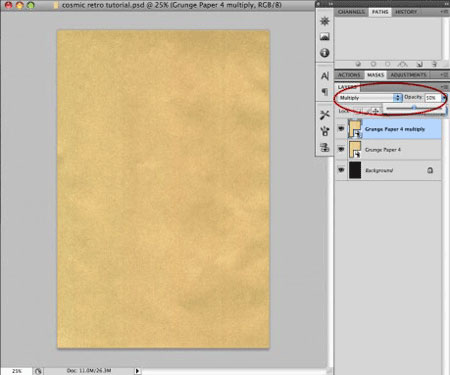Hide the Grunge Paper 4 multiply layer
This screenshot has height=375, width=450.
[x=341, y=129]
